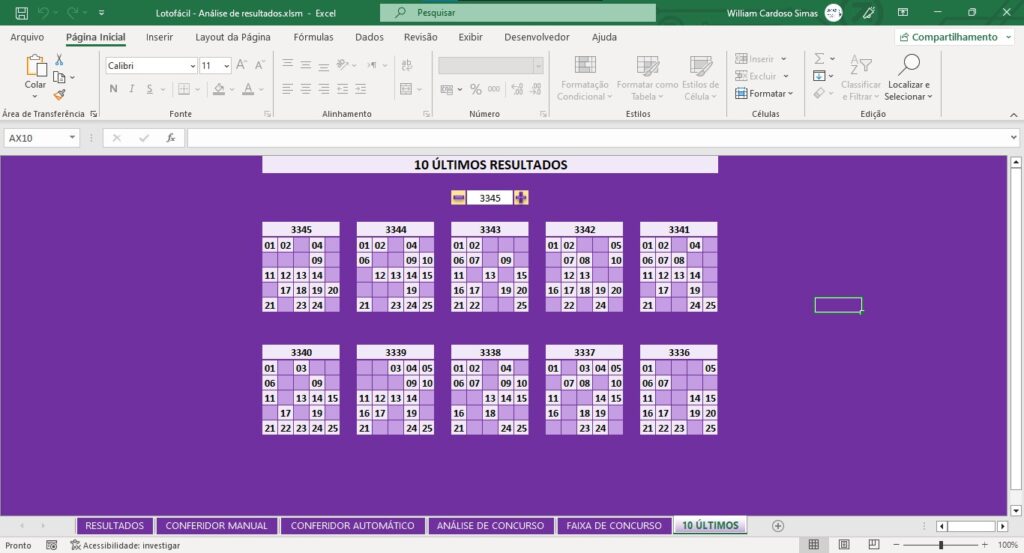
Task: Open Localizar e Selecionar magnifier icon
Action: click(x=908, y=65)
